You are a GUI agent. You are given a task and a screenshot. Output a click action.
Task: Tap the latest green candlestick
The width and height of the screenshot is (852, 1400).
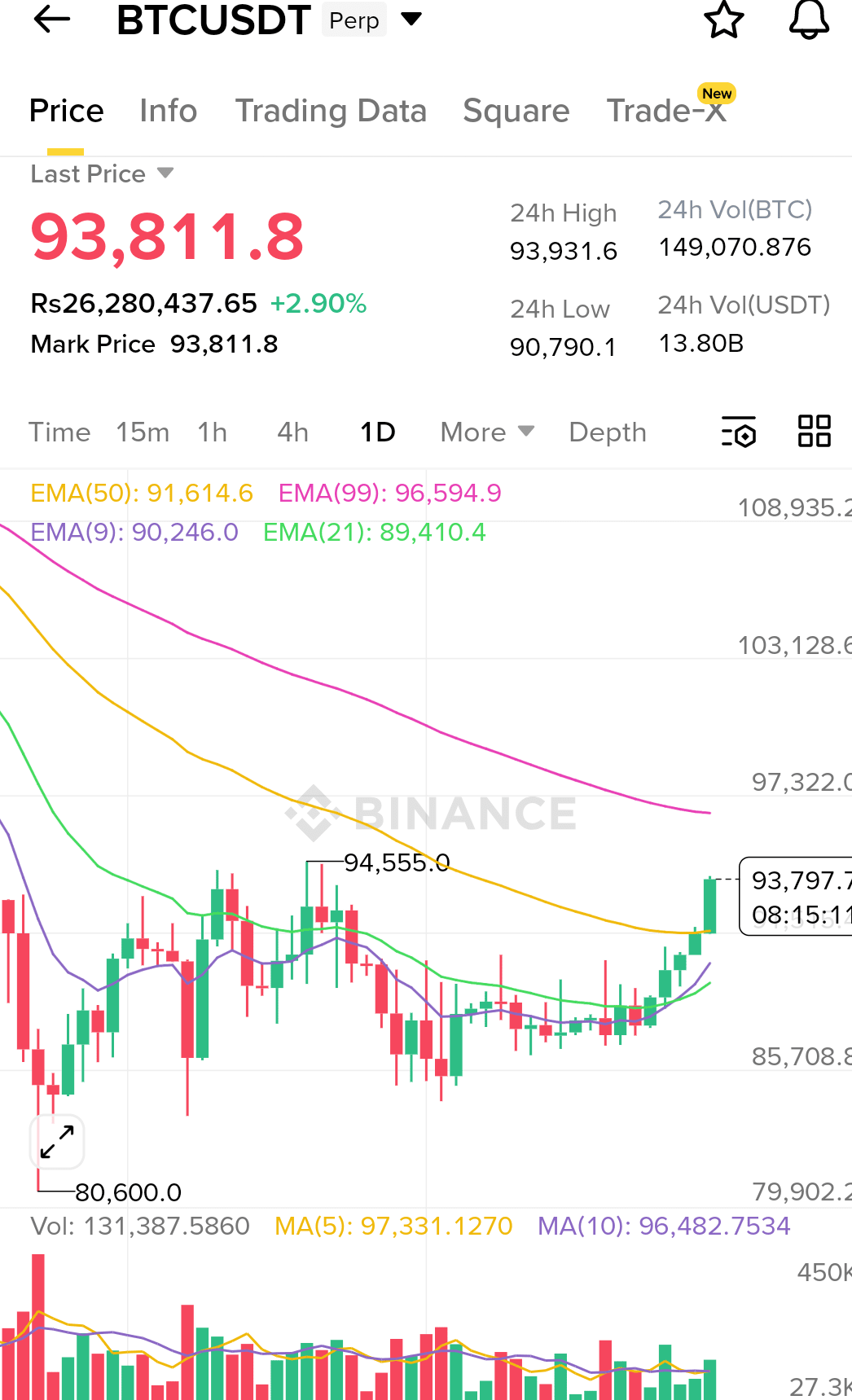click(710, 904)
